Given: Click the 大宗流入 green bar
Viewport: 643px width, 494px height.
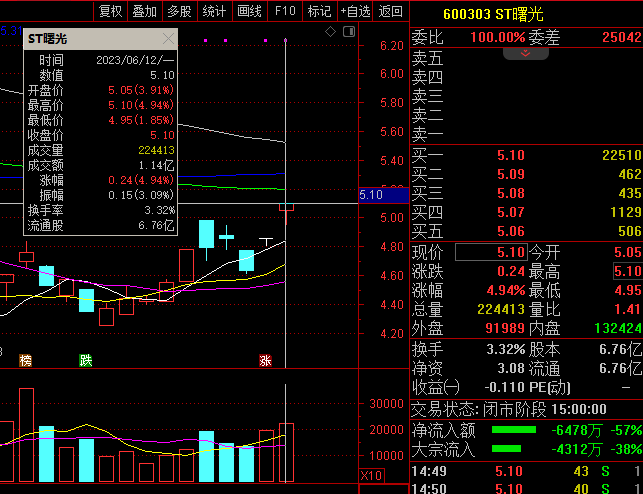Looking at the screenshot, I should [x=506, y=449].
